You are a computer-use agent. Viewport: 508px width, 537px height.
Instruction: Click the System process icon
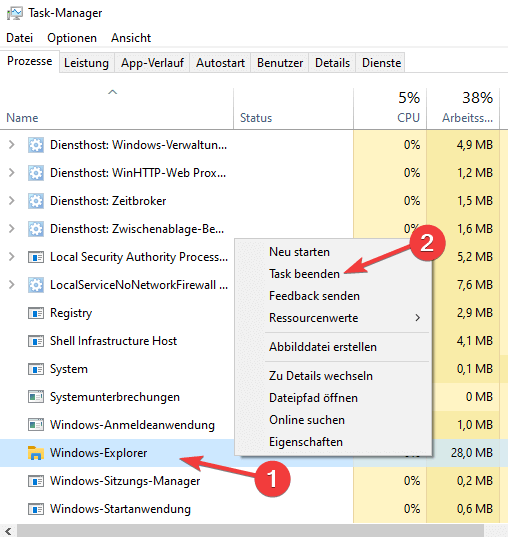[36, 369]
